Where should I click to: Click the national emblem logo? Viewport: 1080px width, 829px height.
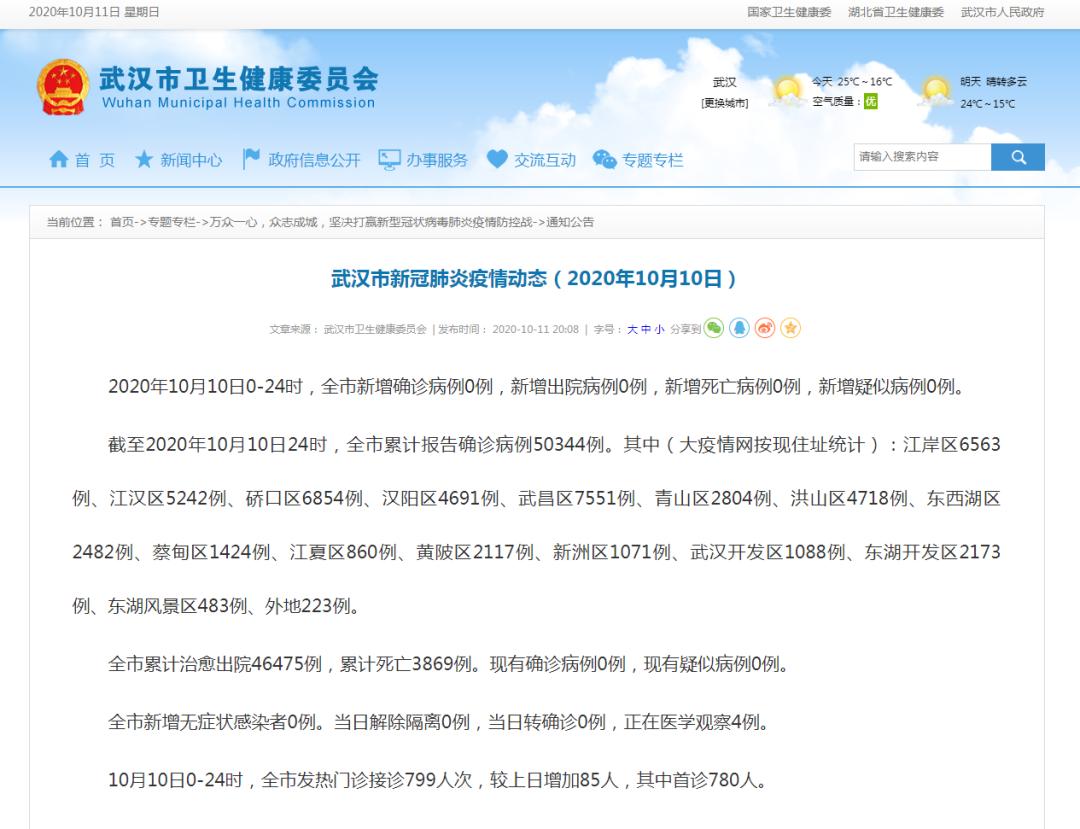(x=63, y=87)
